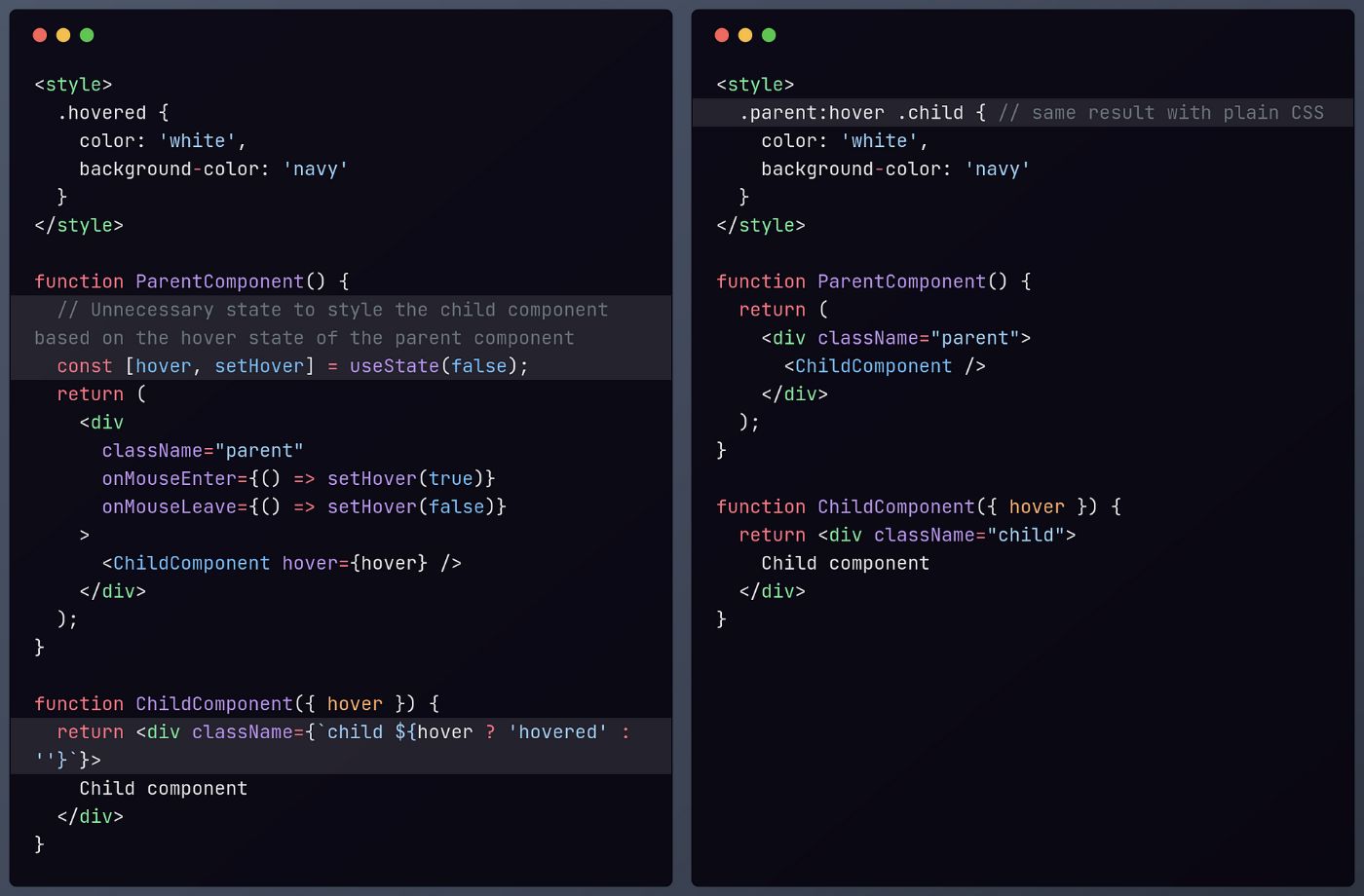Click 'className="parent"' attribute in left panel

pos(203,451)
